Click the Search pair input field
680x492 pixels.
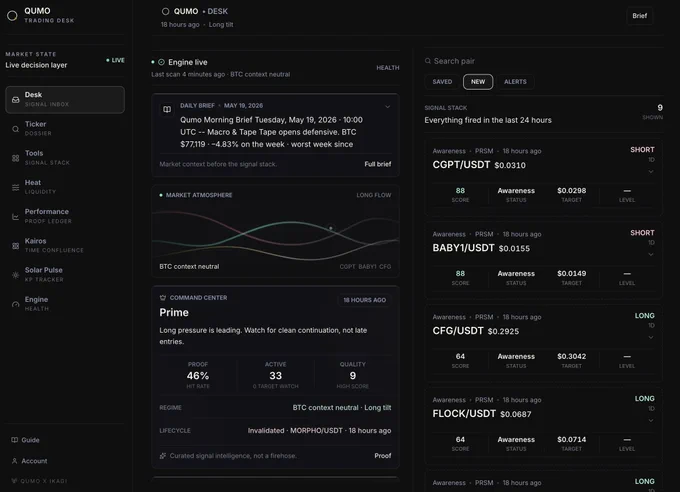[543, 61]
